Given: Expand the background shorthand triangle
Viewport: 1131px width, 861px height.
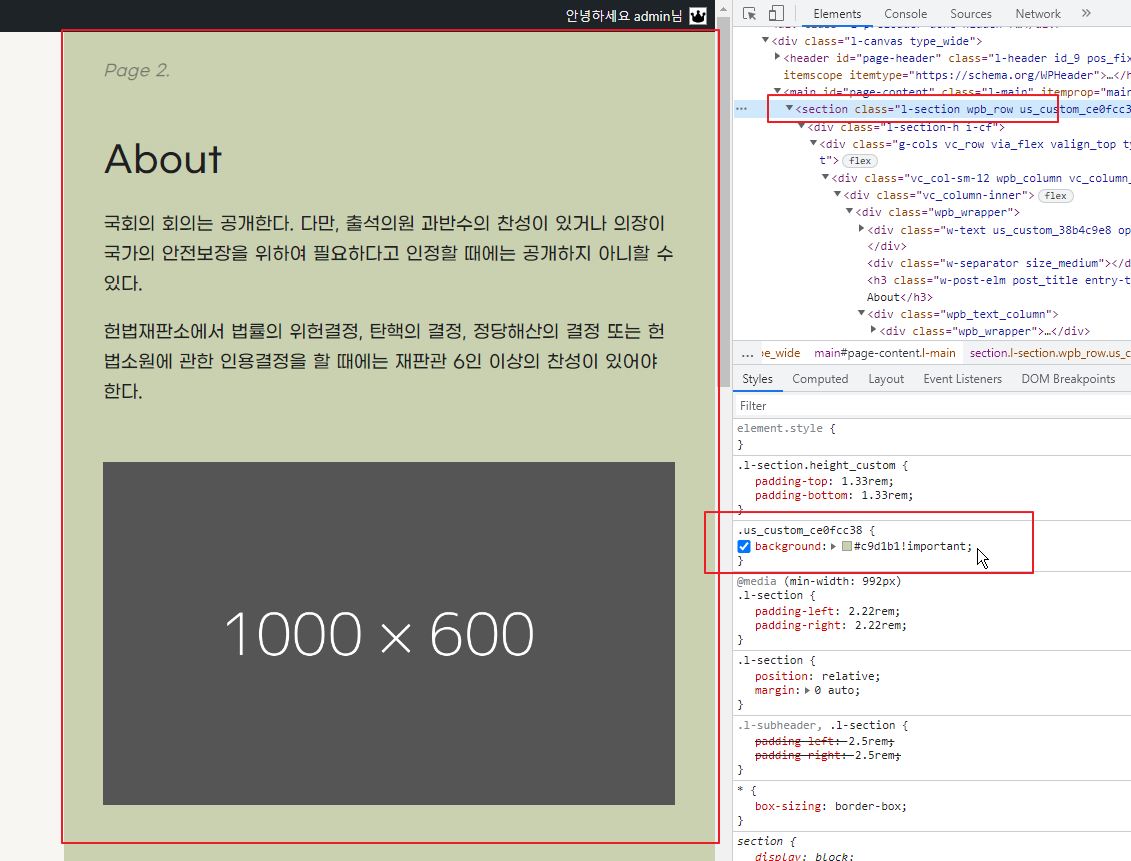Looking at the screenshot, I should coord(834,547).
